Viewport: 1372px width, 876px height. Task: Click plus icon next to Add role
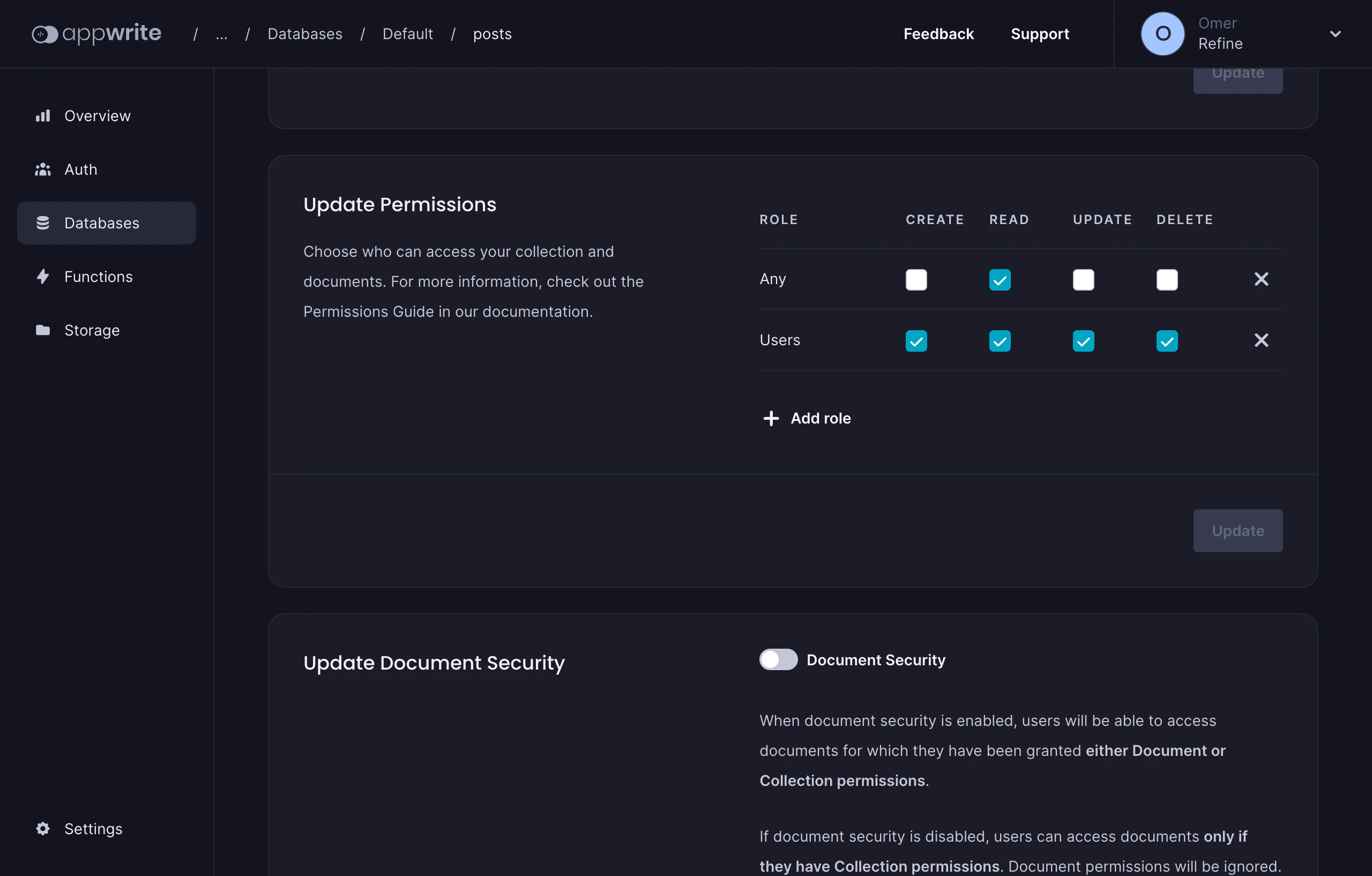click(x=770, y=418)
